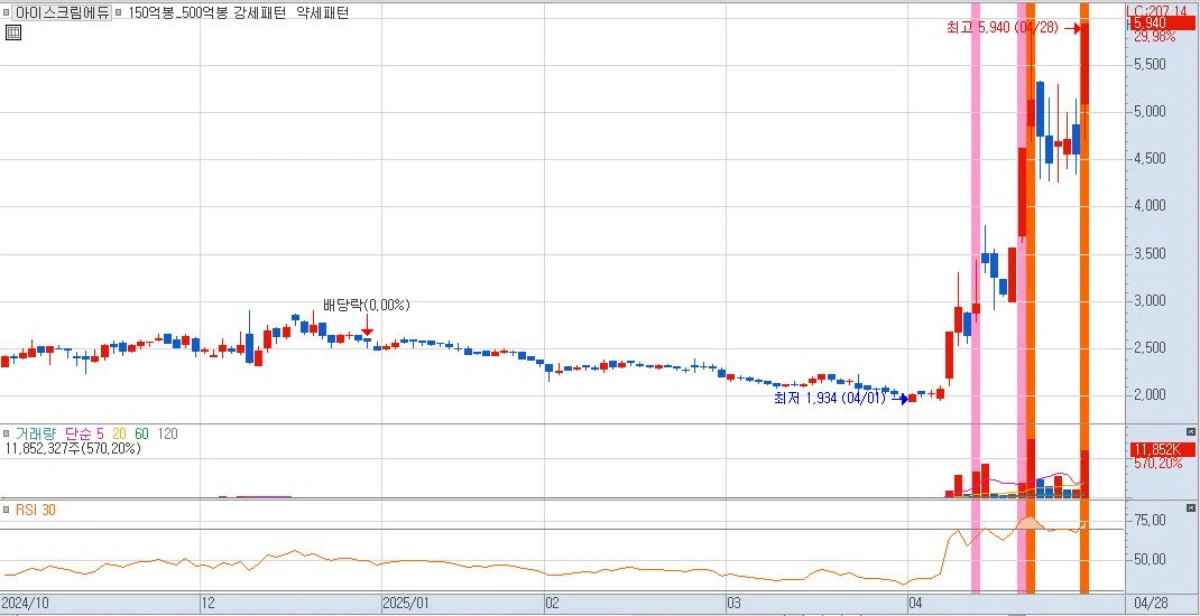The height and width of the screenshot is (616, 1200).
Task: Click the 배당락(0.00%) ex-dividend marker
Action: pyautogui.click(x=366, y=305)
